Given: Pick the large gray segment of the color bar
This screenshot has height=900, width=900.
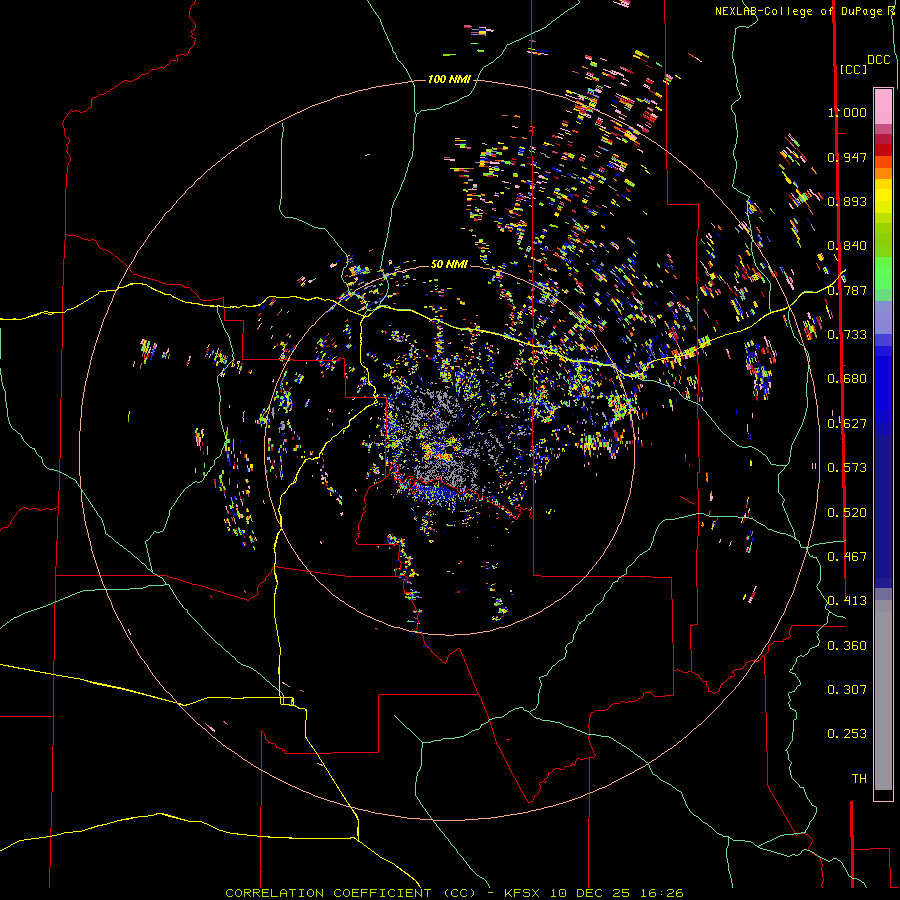Looking at the screenshot, I should pyautogui.click(x=883, y=695).
